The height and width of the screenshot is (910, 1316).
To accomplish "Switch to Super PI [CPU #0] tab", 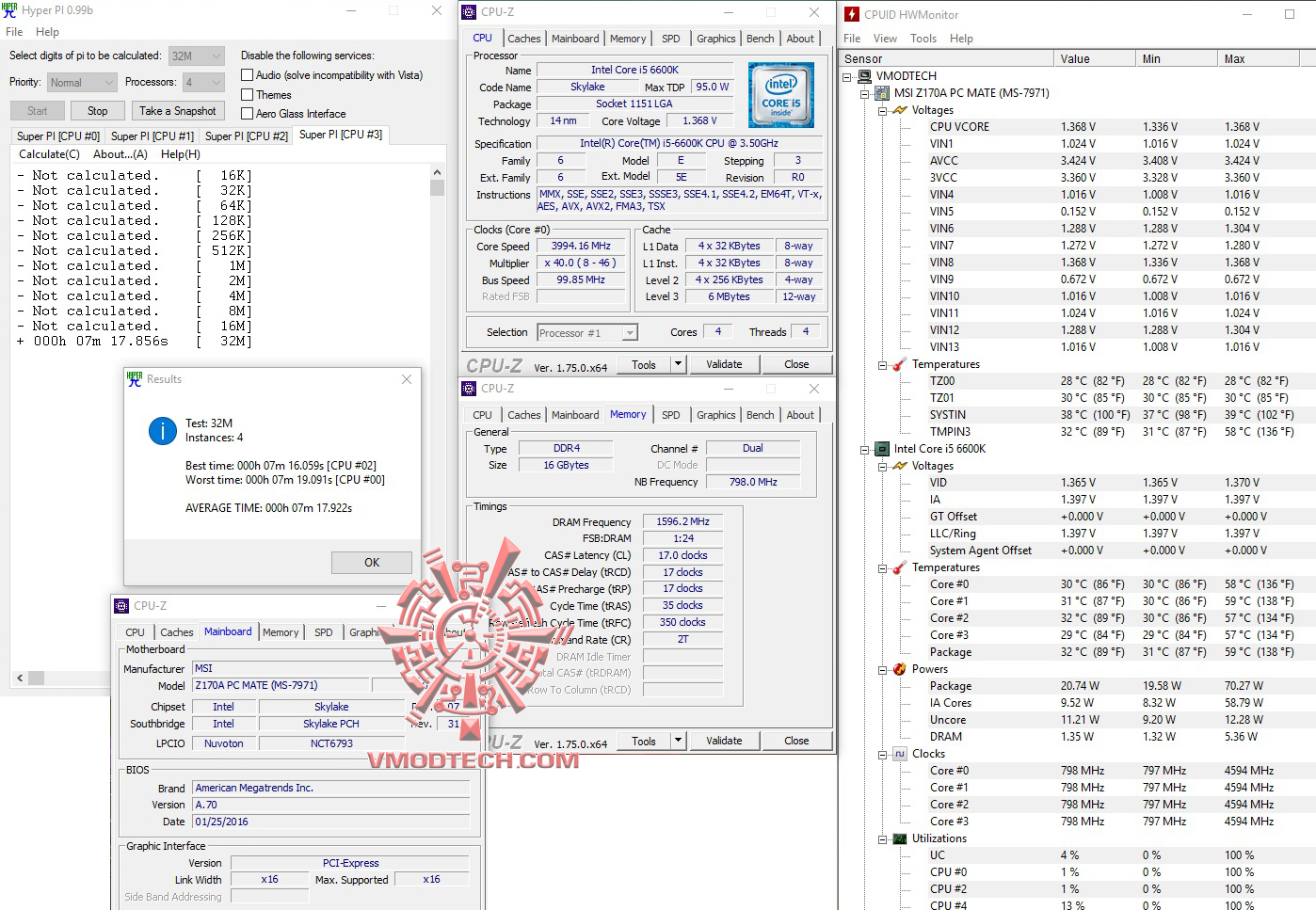I will pyautogui.click(x=58, y=136).
